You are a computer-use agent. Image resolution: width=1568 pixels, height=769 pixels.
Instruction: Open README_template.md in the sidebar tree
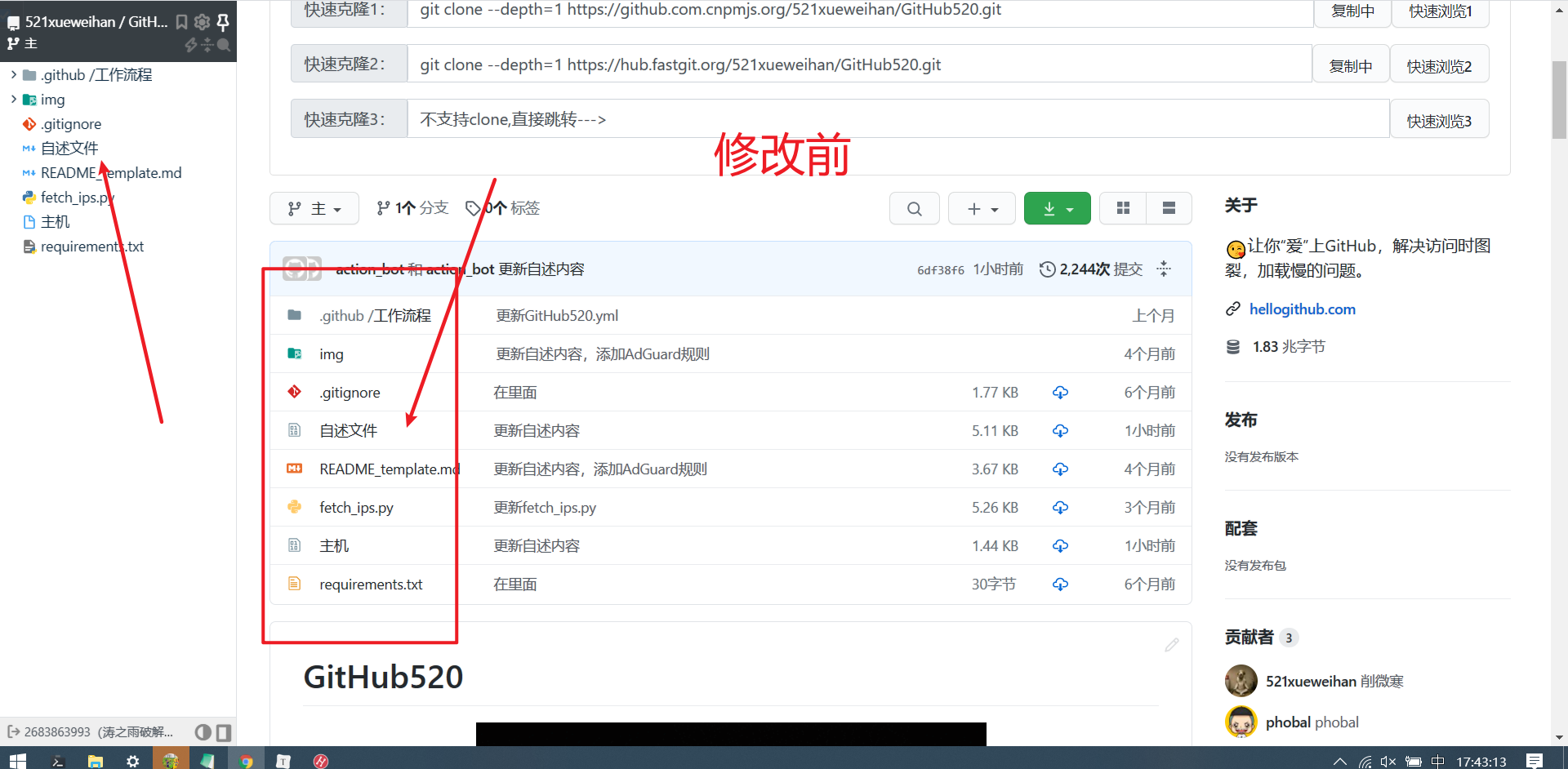pyautogui.click(x=111, y=173)
